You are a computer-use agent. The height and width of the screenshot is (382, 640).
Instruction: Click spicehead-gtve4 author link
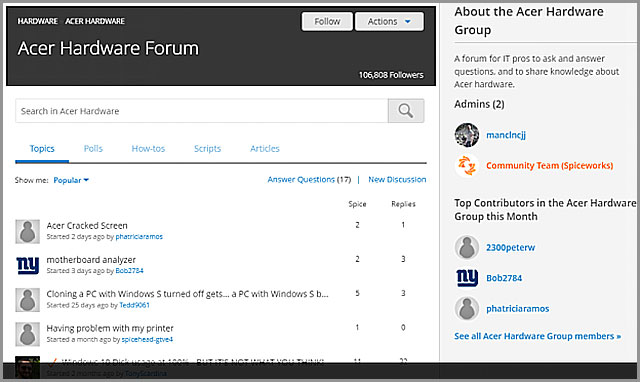pyautogui.click(x=147, y=339)
